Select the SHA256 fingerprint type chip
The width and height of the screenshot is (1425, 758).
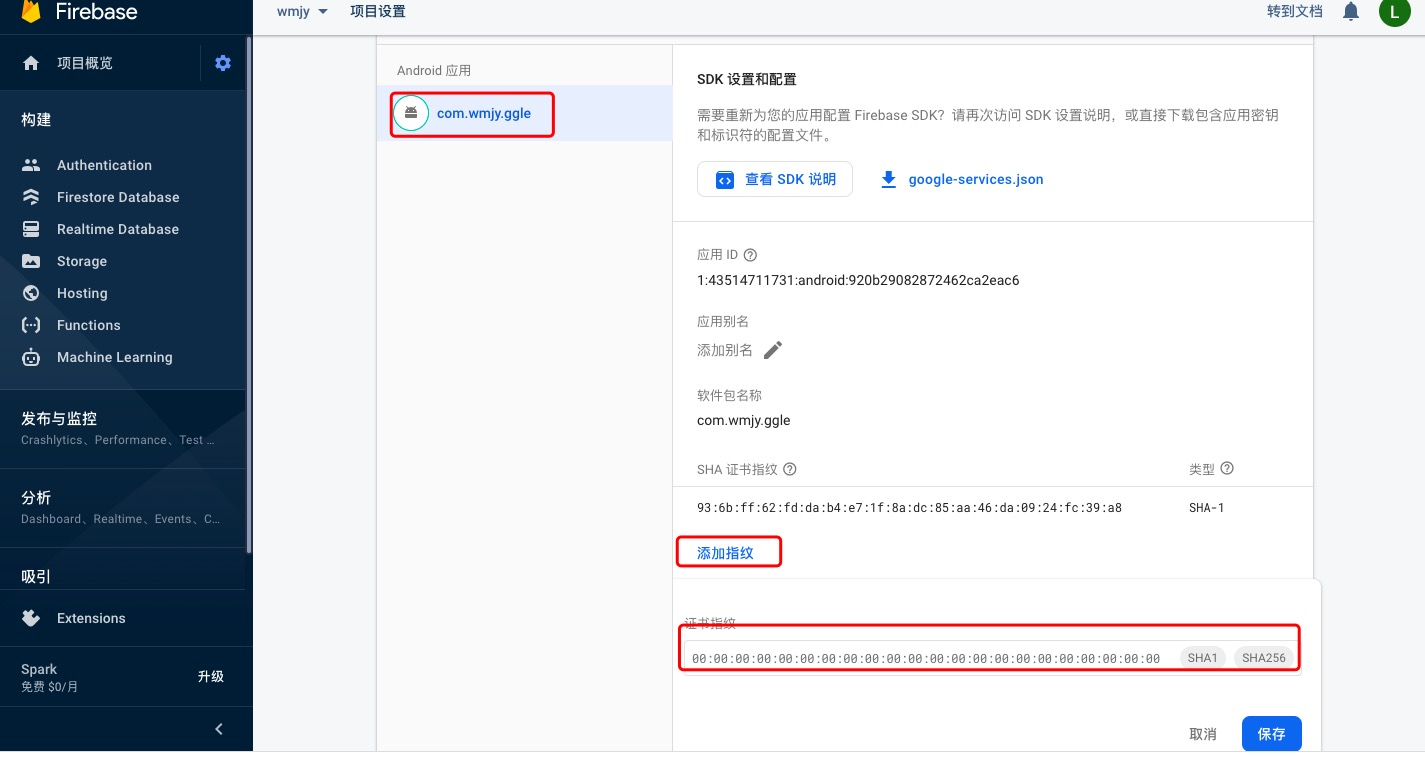coord(1263,657)
